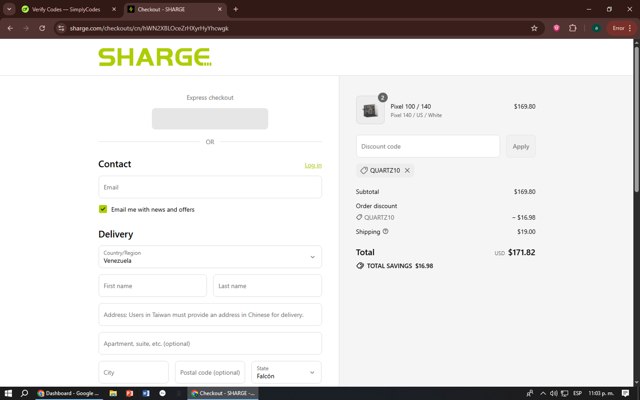Click the Apply discount button

pyautogui.click(x=521, y=147)
